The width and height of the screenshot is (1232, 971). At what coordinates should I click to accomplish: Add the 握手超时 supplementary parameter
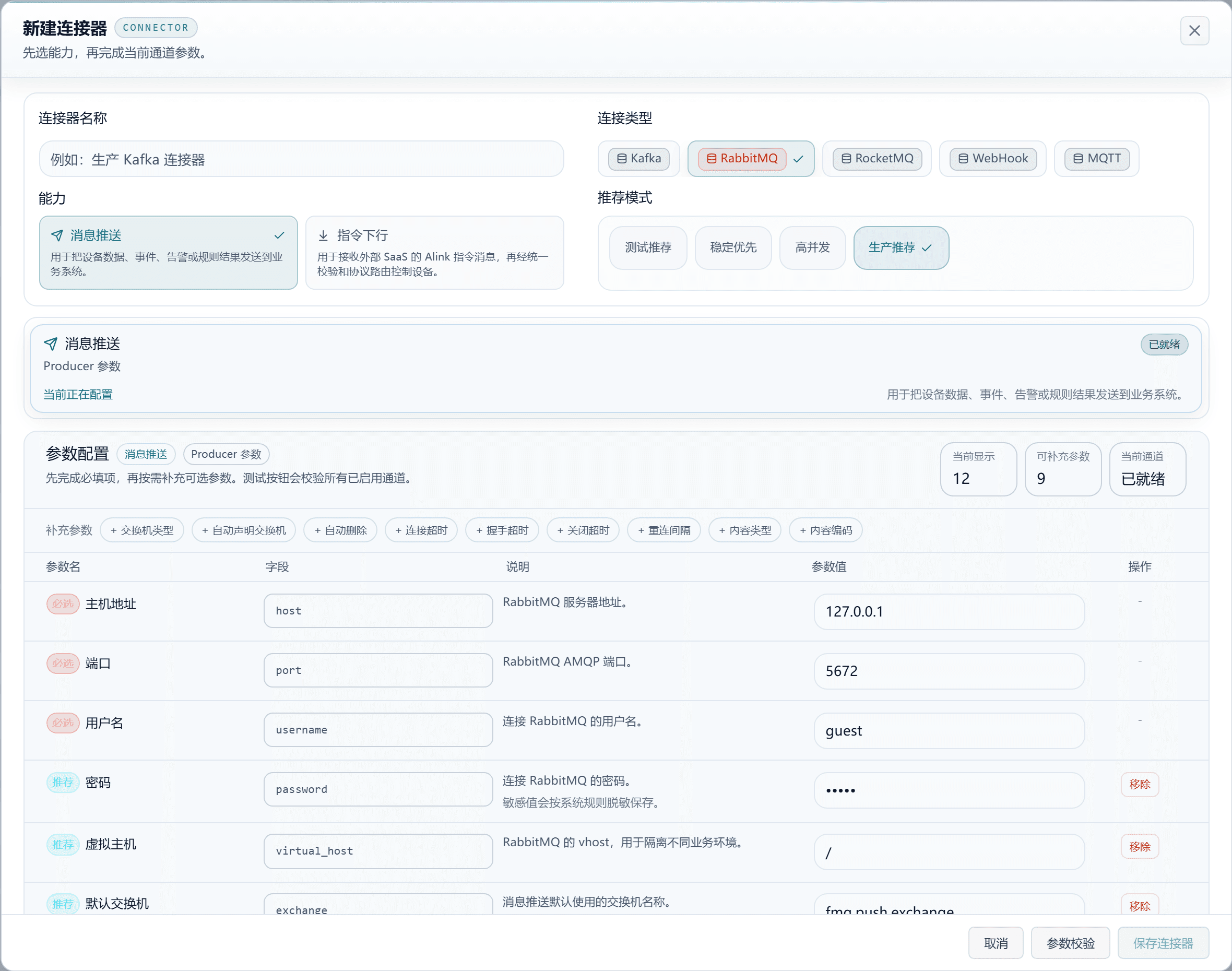(502, 530)
